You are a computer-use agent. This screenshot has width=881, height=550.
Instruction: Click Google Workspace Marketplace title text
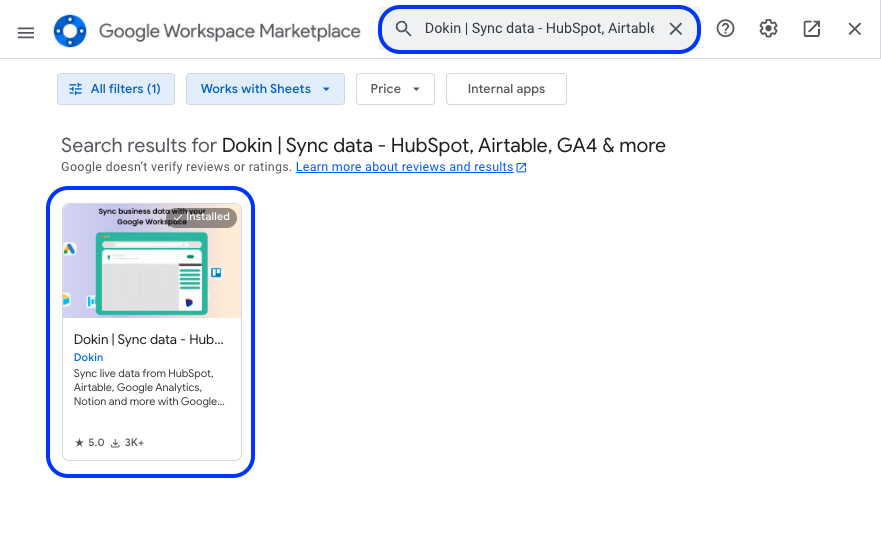229,31
